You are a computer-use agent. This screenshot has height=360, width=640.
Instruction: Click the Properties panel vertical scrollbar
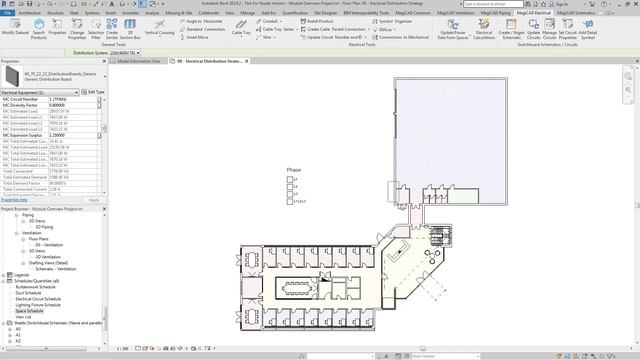pos(104,128)
